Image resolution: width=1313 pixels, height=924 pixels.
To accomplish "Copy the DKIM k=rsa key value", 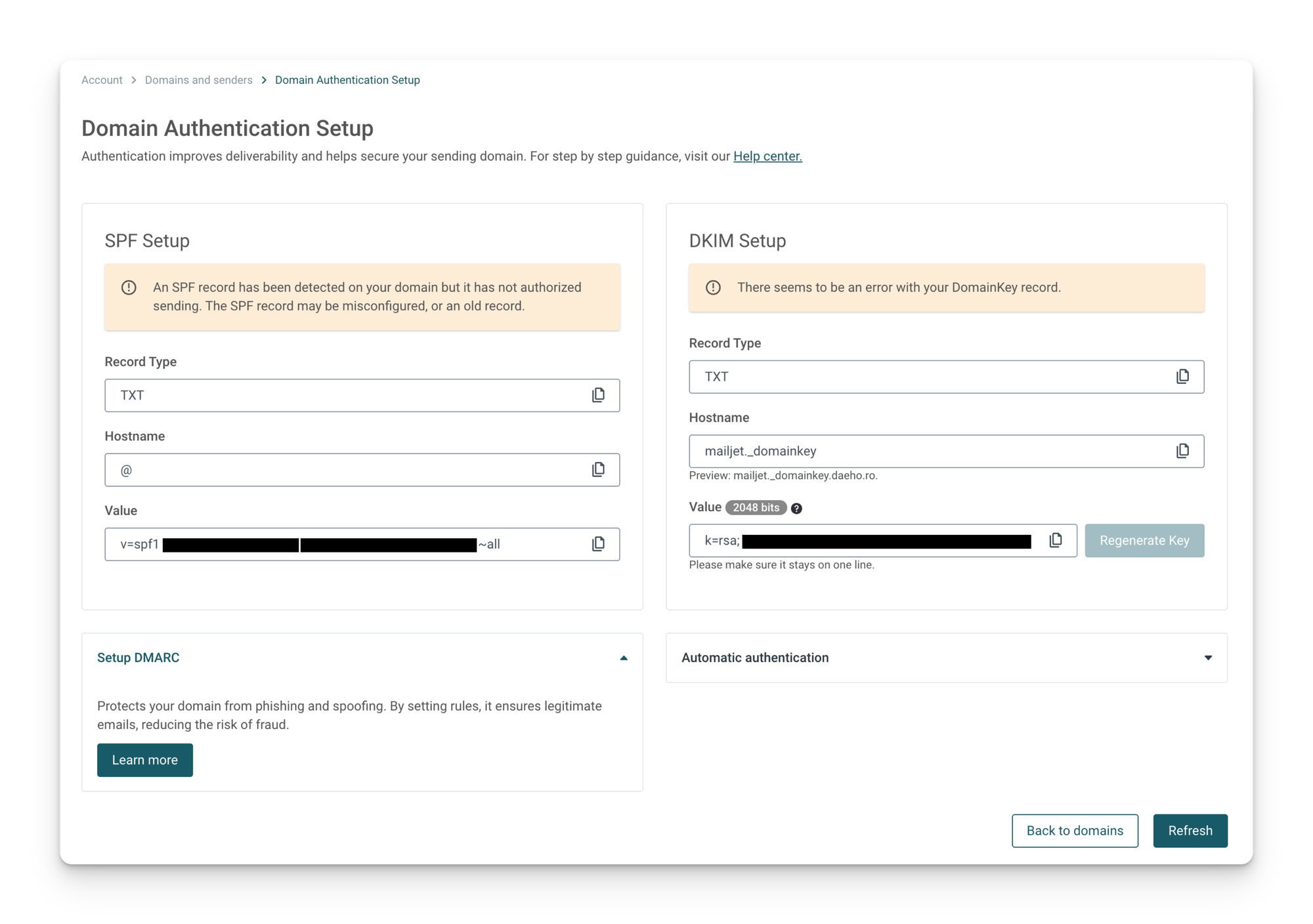I will [1056, 540].
